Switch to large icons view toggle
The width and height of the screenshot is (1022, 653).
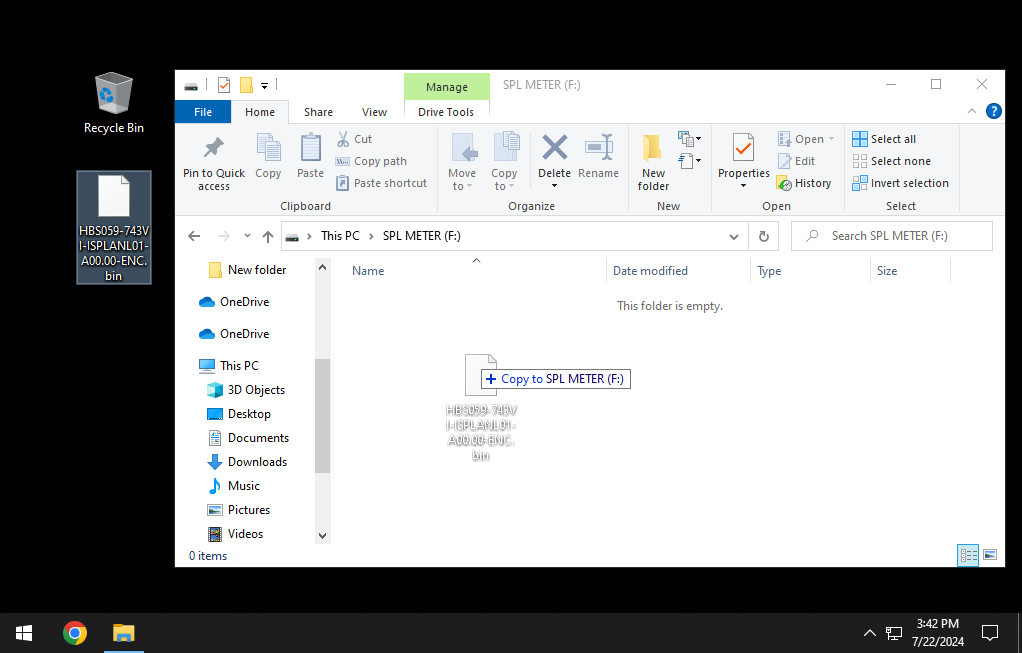pyautogui.click(x=990, y=555)
